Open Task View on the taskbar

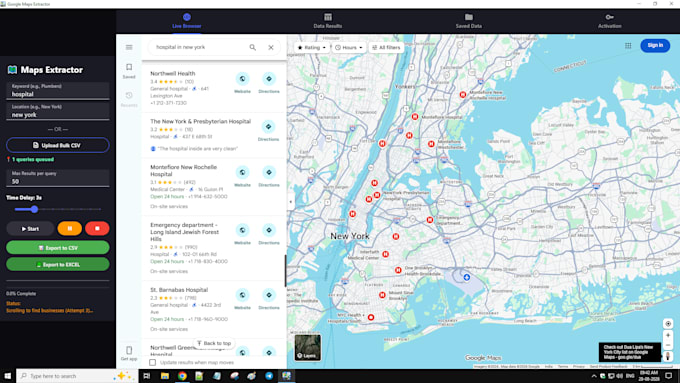coord(147,376)
